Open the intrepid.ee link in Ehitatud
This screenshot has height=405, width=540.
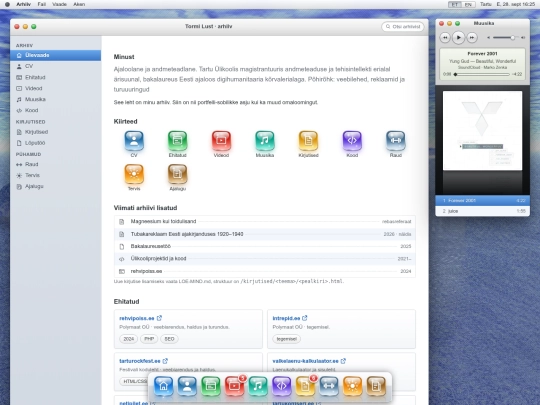[x=290, y=318]
